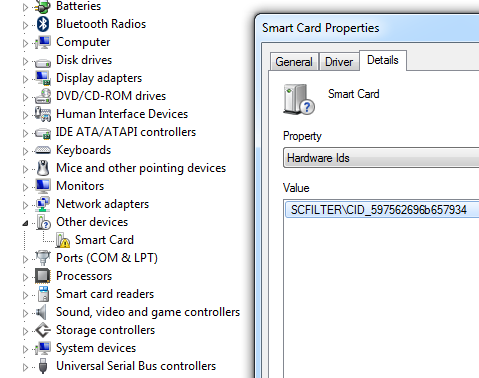Click the Smart Card warning icon
This screenshot has height=378, width=479.
pos(62,240)
